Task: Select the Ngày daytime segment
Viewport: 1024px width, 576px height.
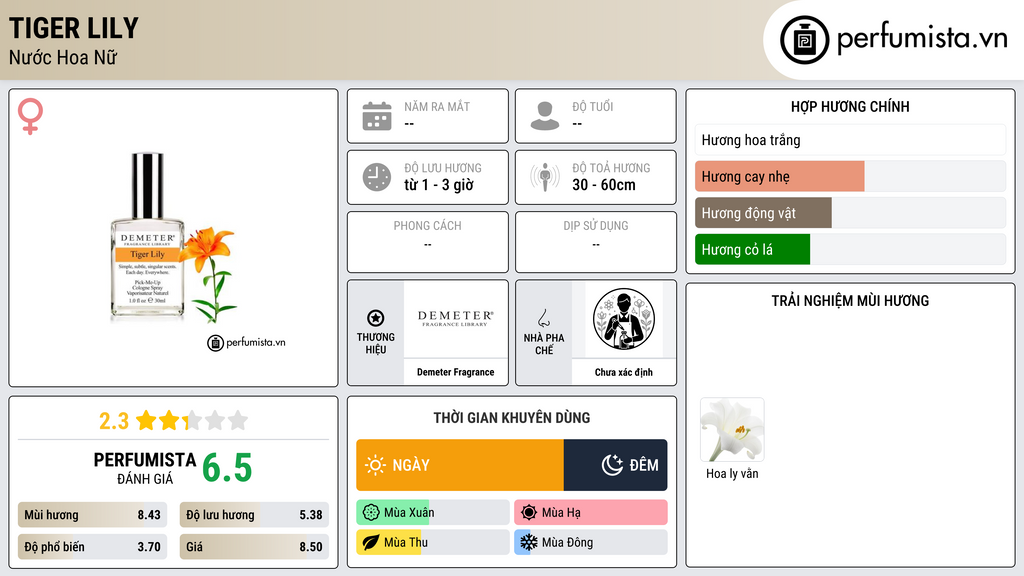Action: pyautogui.click(x=460, y=465)
